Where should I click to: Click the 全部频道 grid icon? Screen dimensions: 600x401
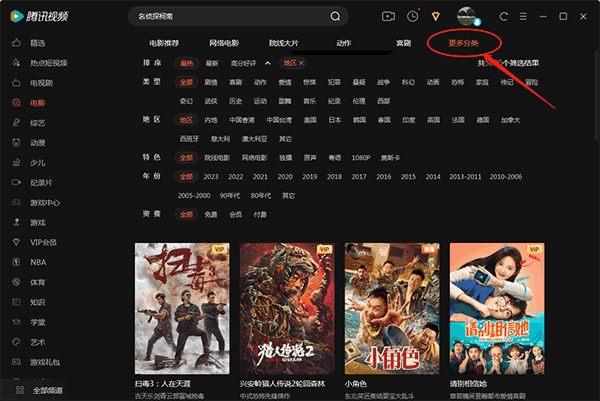coord(20,390)
